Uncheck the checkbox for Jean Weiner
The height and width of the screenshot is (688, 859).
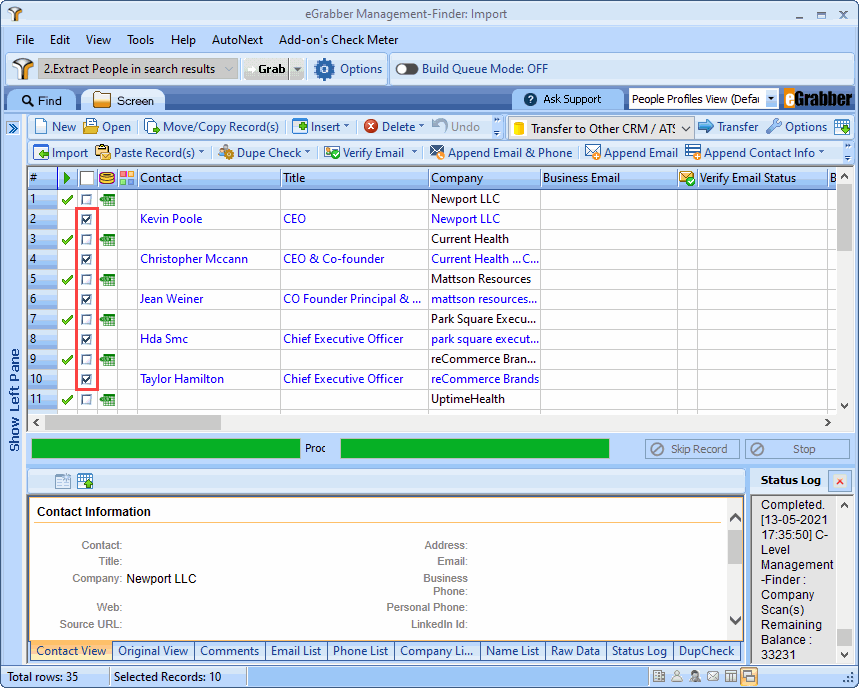point(86,300)
